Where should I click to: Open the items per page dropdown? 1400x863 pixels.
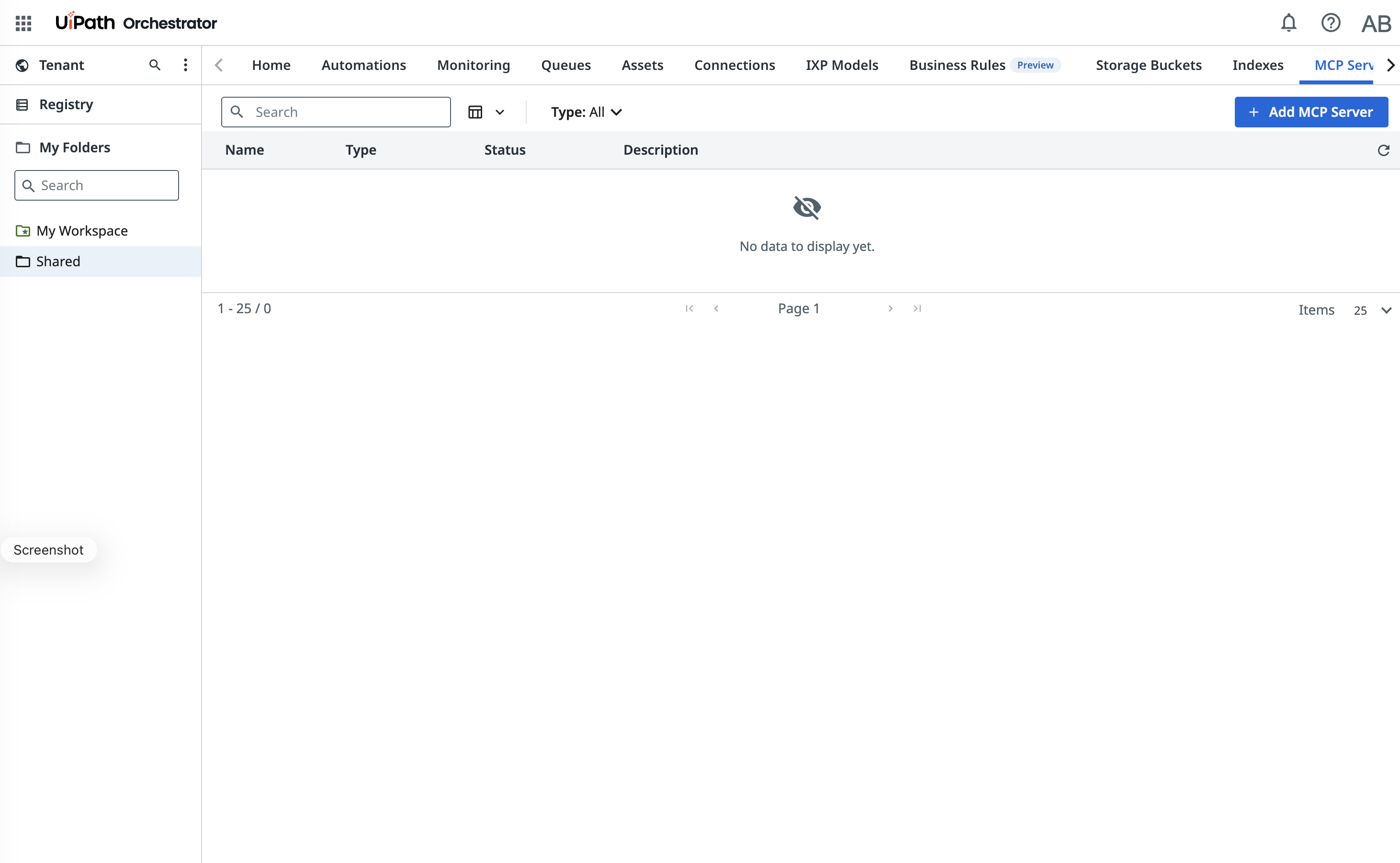1373,310
